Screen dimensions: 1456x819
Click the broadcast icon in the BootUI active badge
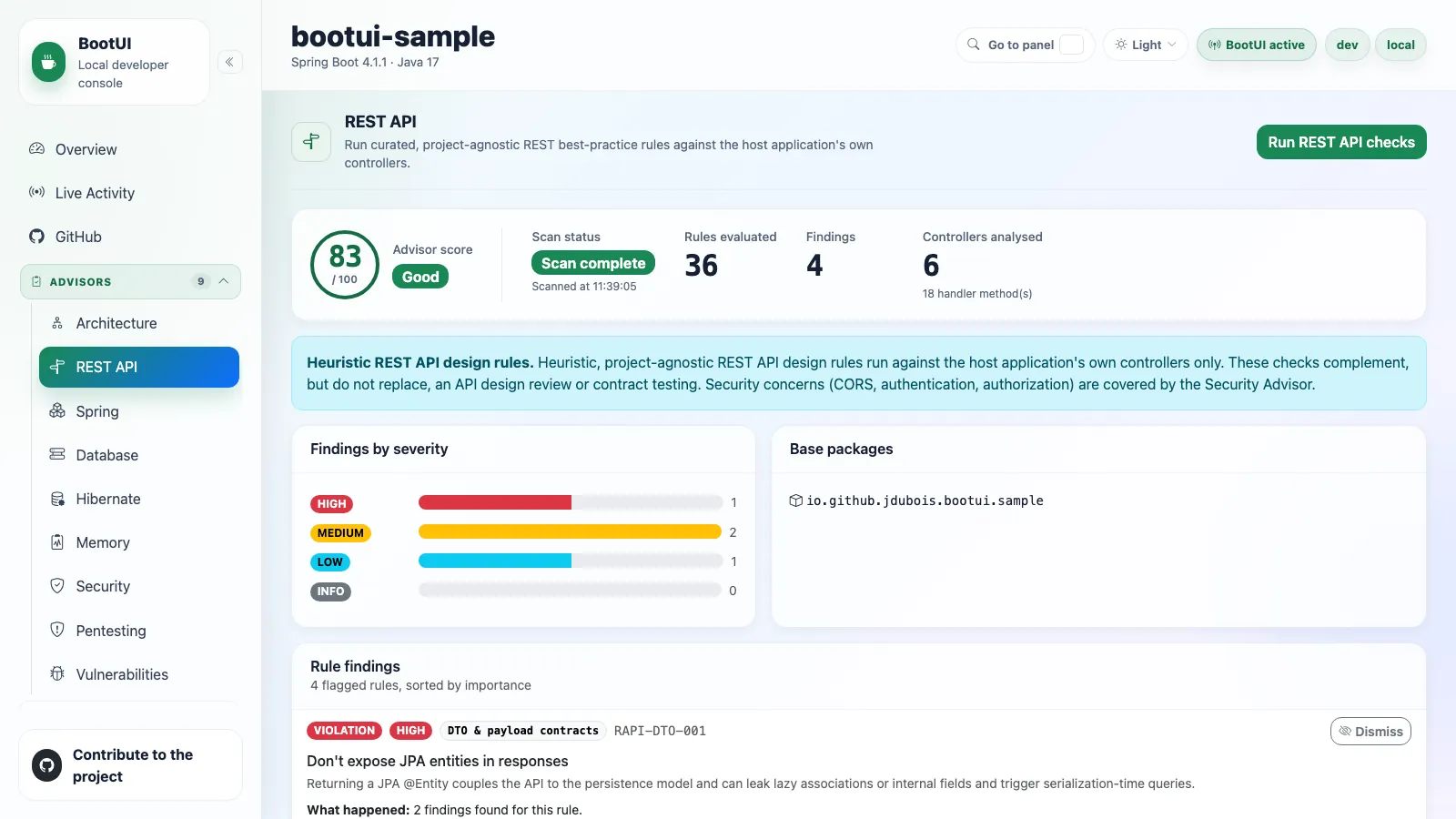1214,45
